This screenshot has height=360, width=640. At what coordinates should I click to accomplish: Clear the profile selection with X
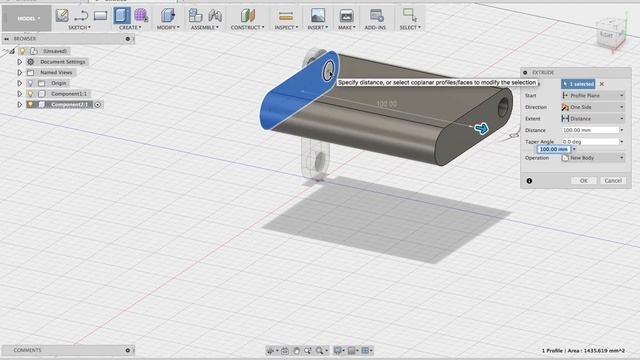pyautogui.click(x=602, y=84)
